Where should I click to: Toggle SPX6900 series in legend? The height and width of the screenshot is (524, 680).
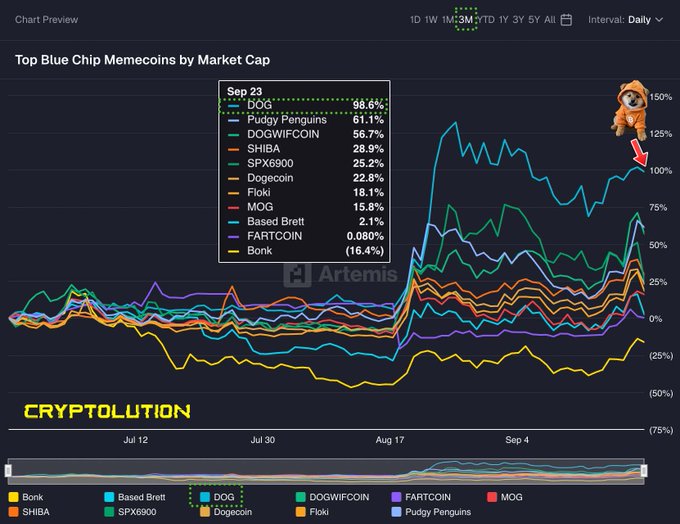pyautogui.click(x=131, y=512)
